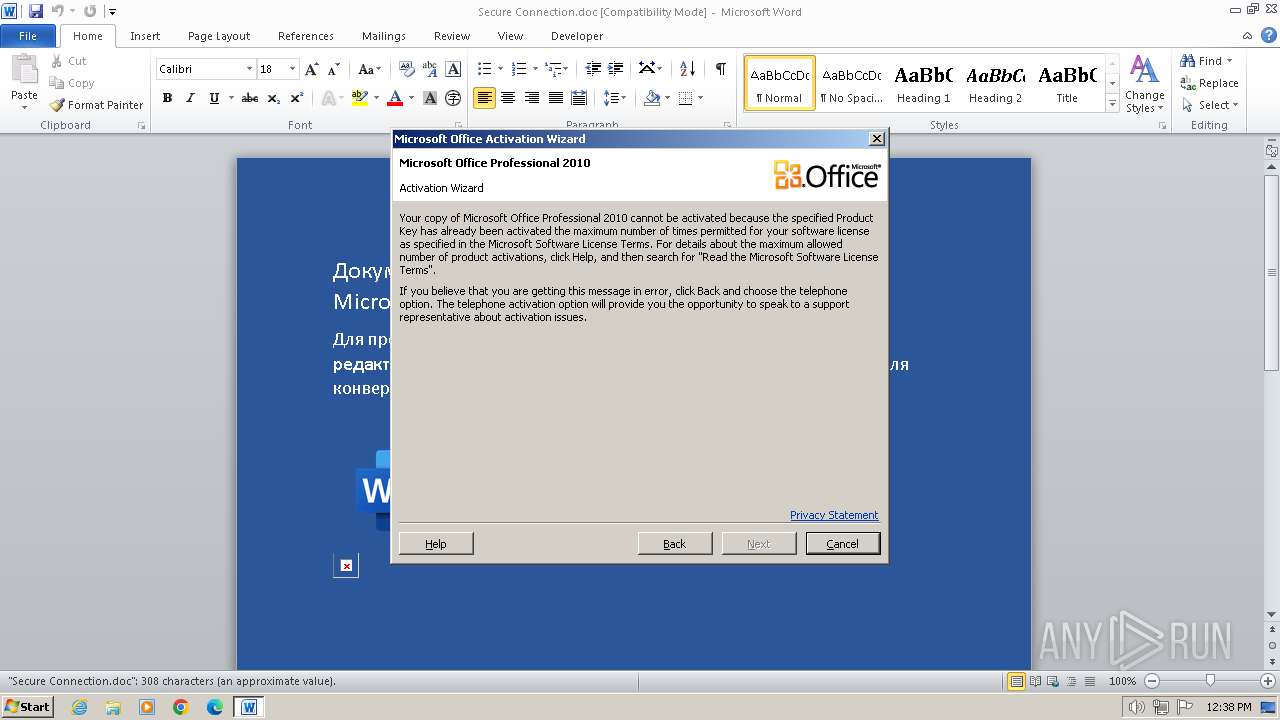Click Increase Indent icon
1280x720 pixels.
pos(617,69)
